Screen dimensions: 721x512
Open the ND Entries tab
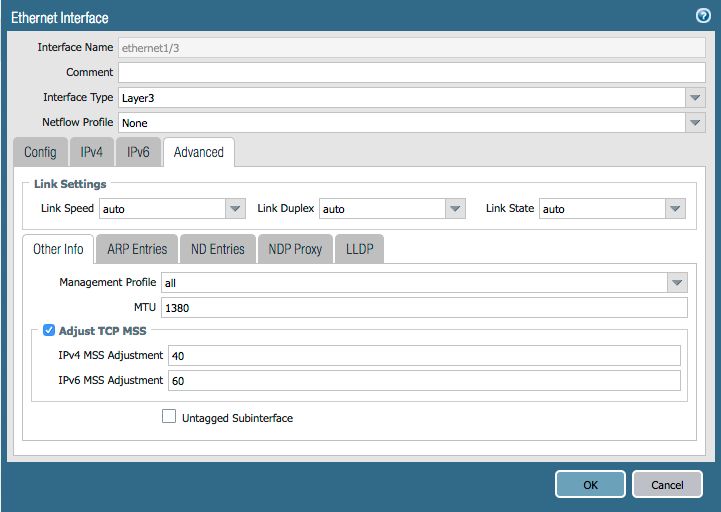pyautogui.click(x=217, y=249)
